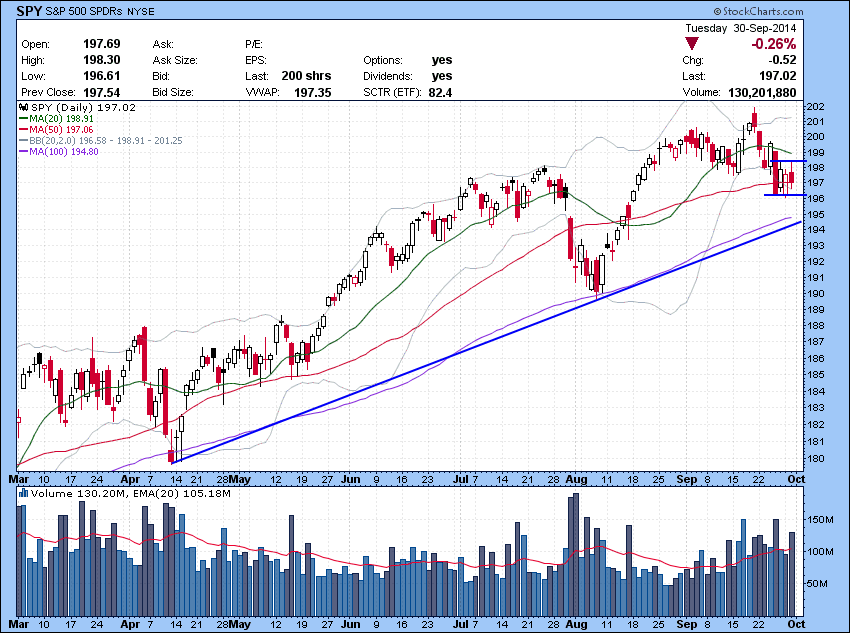
Task: Click the Volume value 130,201,880
Action: pyautogui.click(x=762, y=92)
